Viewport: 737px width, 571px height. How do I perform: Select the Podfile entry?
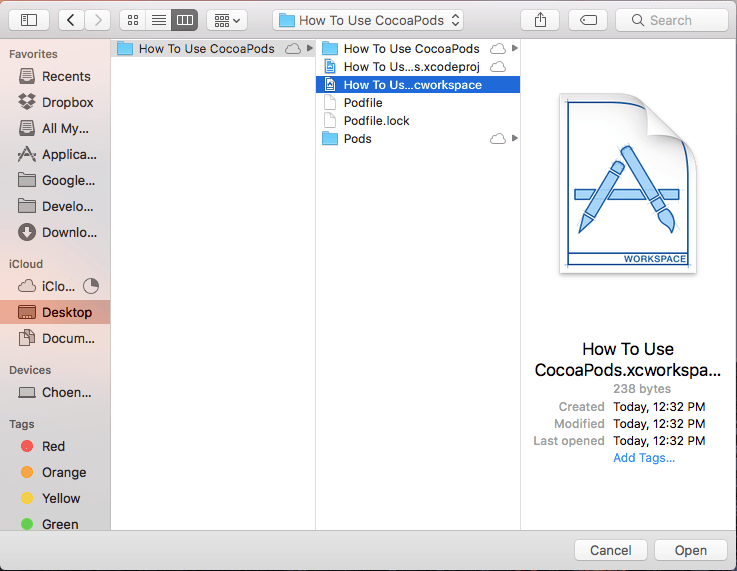click(418, 102)
